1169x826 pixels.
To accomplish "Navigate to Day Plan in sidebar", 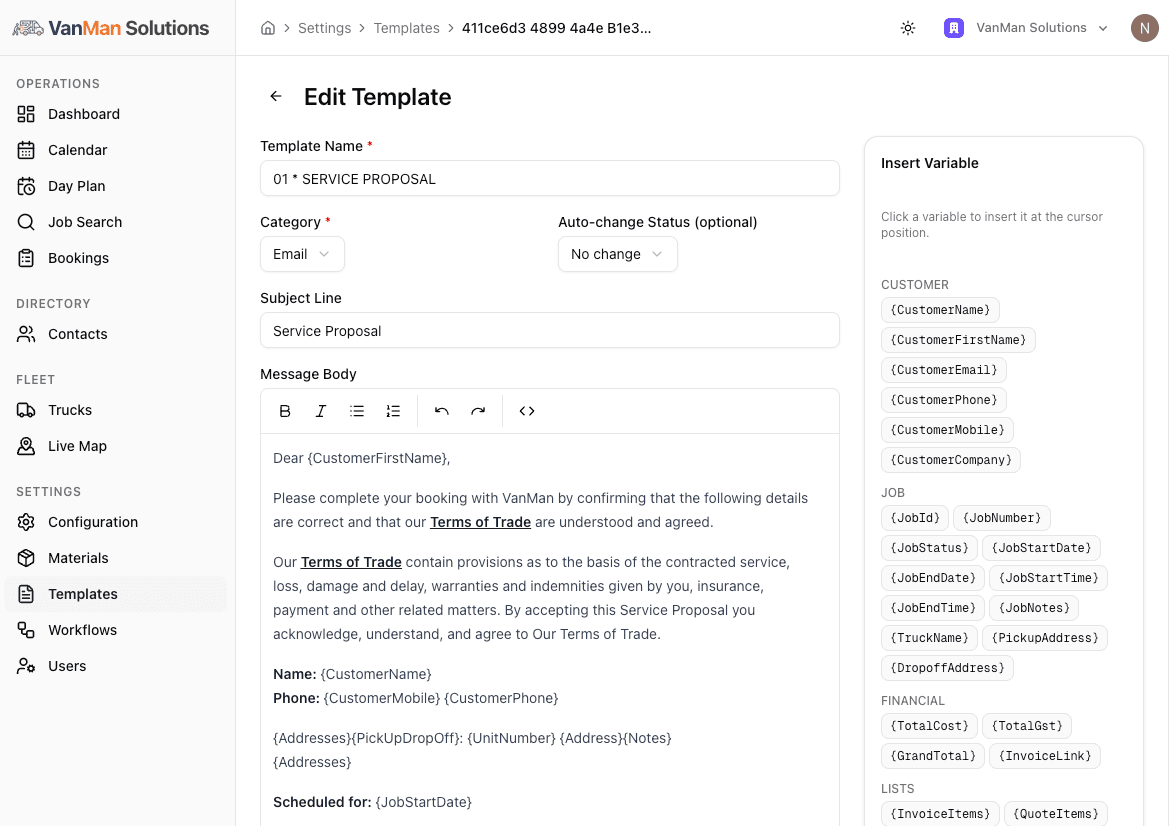I will 76,186.
